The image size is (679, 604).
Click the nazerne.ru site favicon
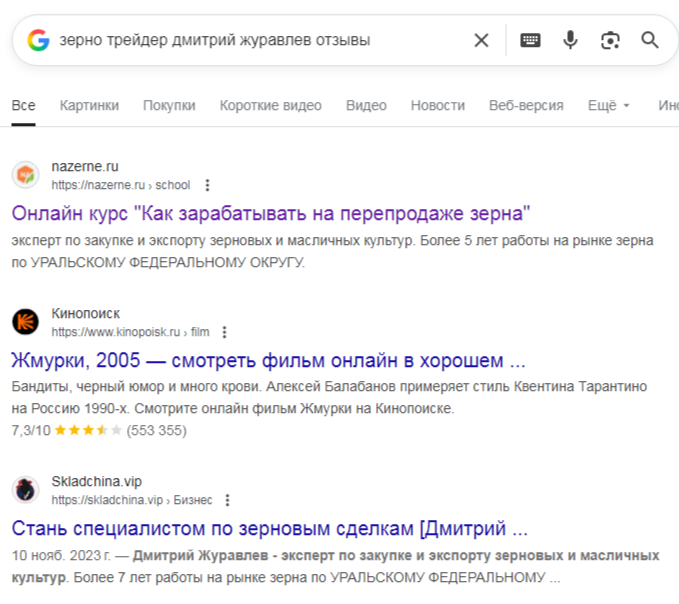point(25,175)
